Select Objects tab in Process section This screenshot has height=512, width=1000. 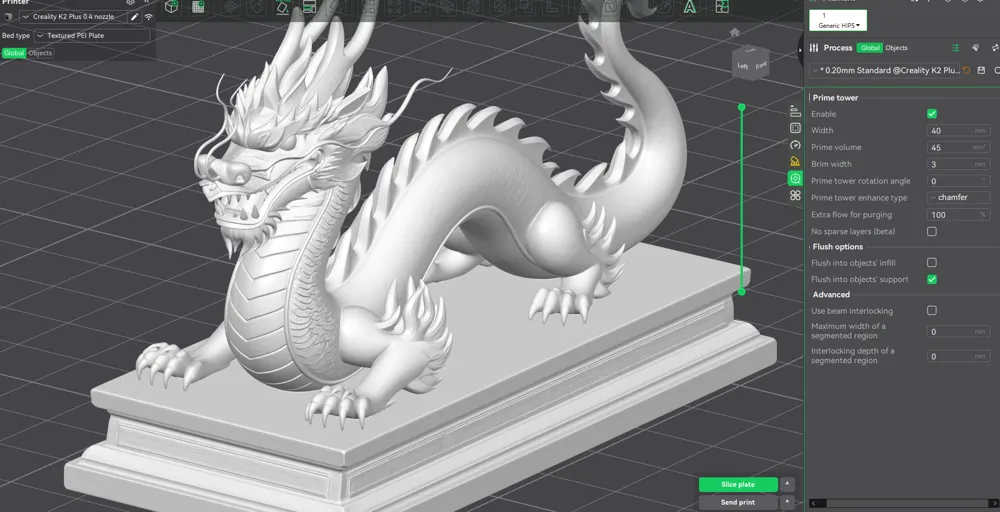coord(896,48)
